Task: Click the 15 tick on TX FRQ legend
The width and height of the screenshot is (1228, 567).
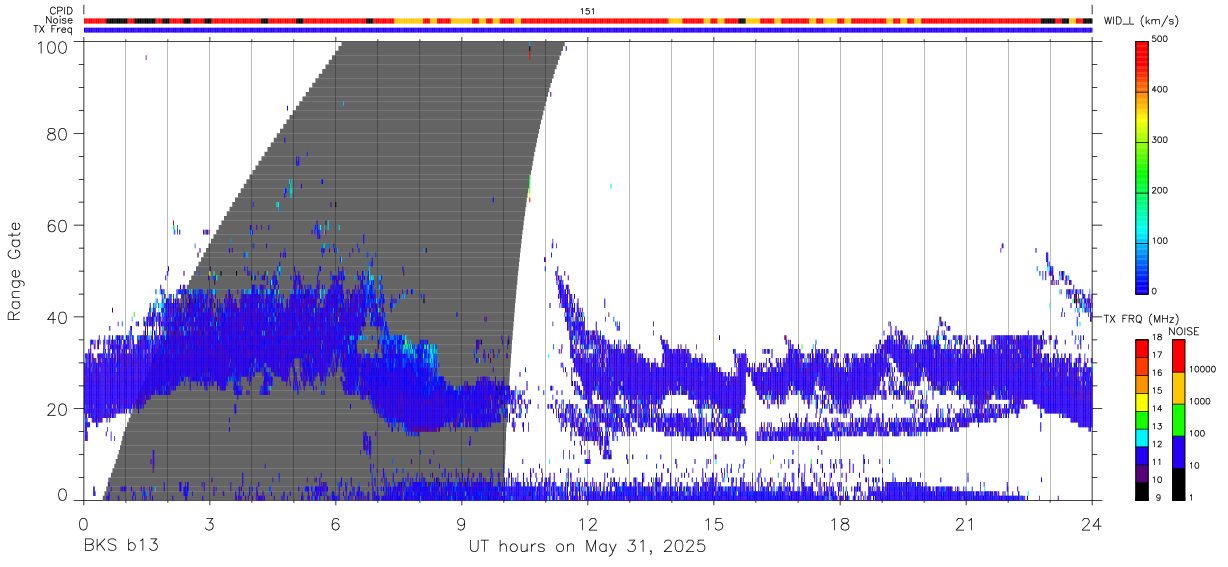Action: tap(1157, 390)
